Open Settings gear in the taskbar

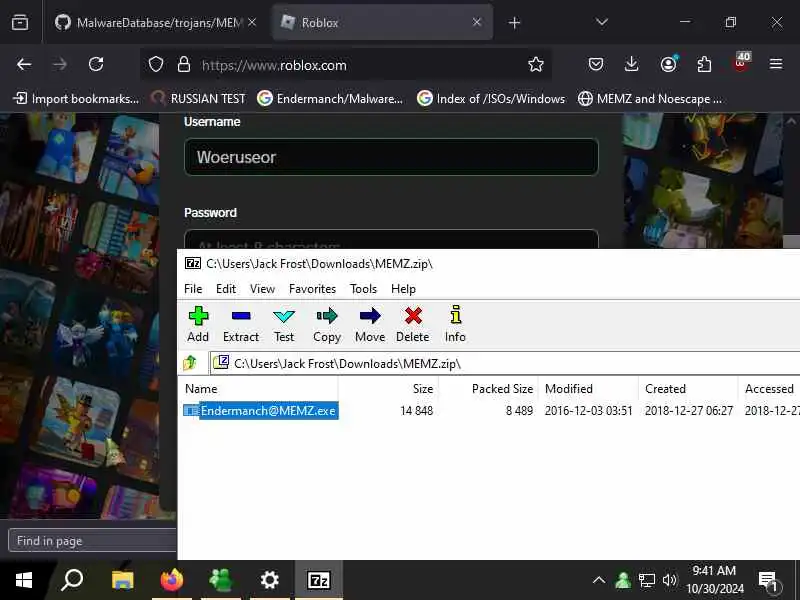(269, 580)
